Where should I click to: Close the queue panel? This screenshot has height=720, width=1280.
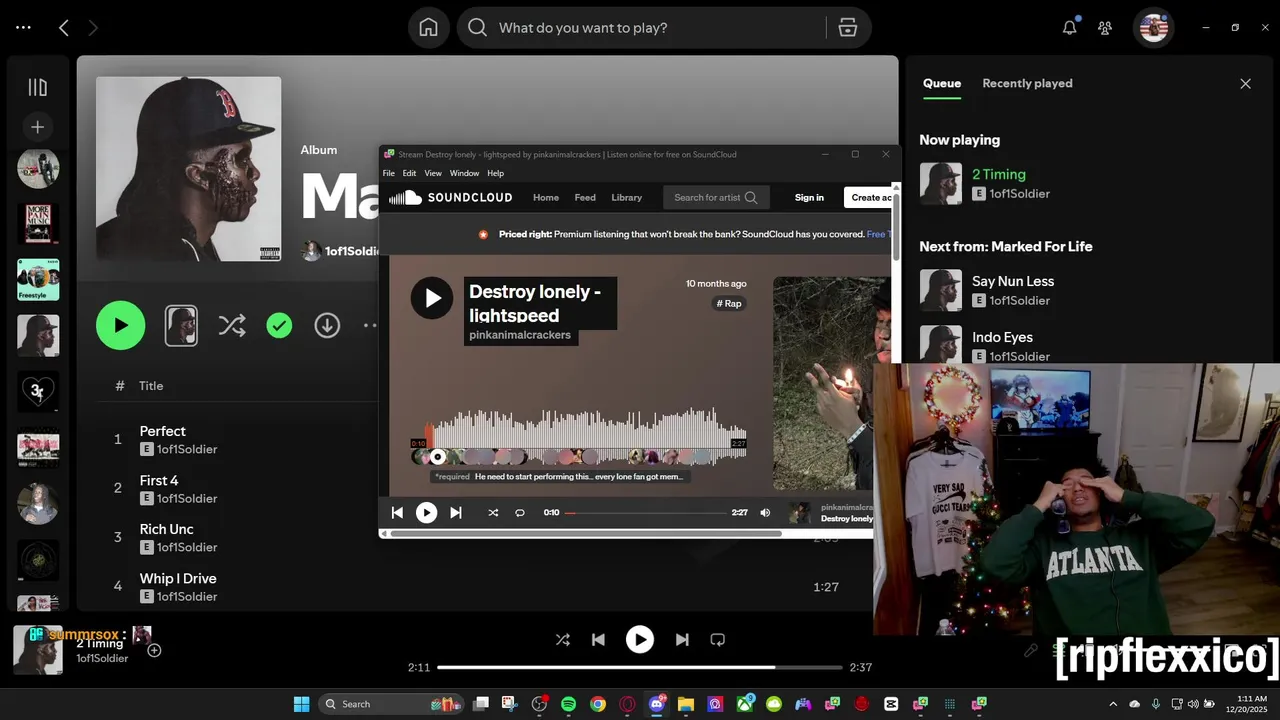pos(1245,84)
